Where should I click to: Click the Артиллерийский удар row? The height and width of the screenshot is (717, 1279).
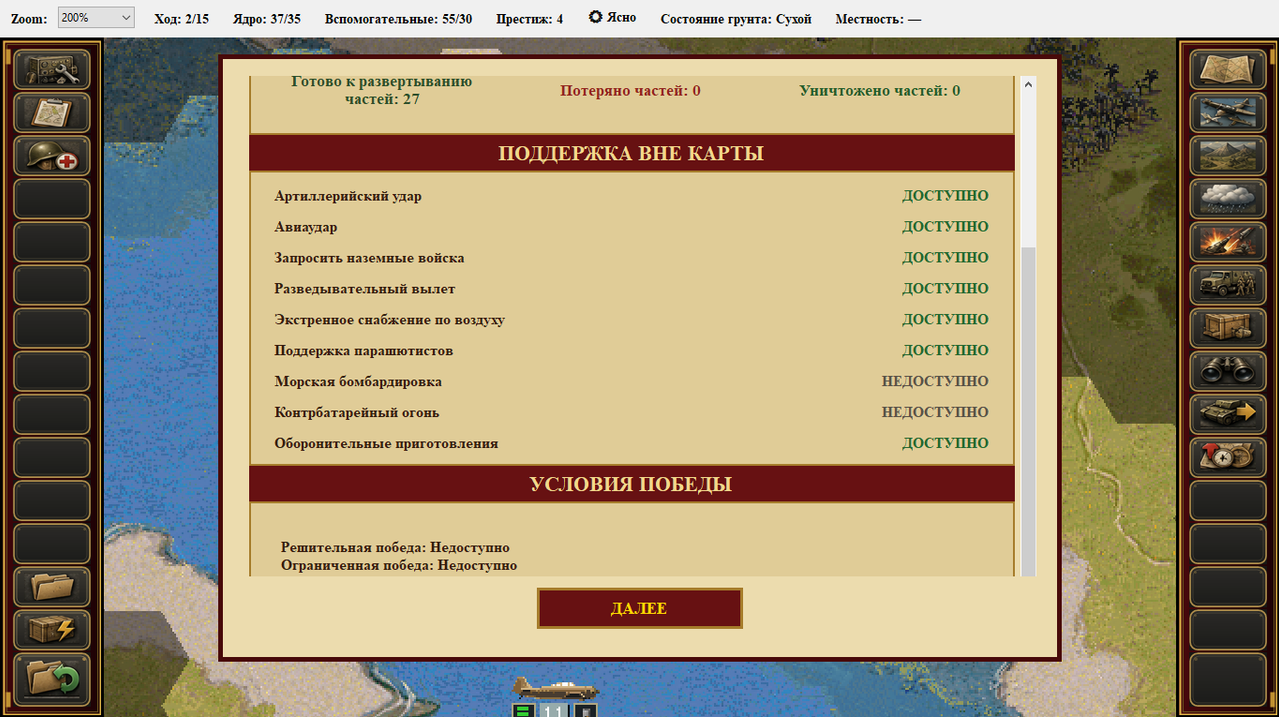point(631,196)
